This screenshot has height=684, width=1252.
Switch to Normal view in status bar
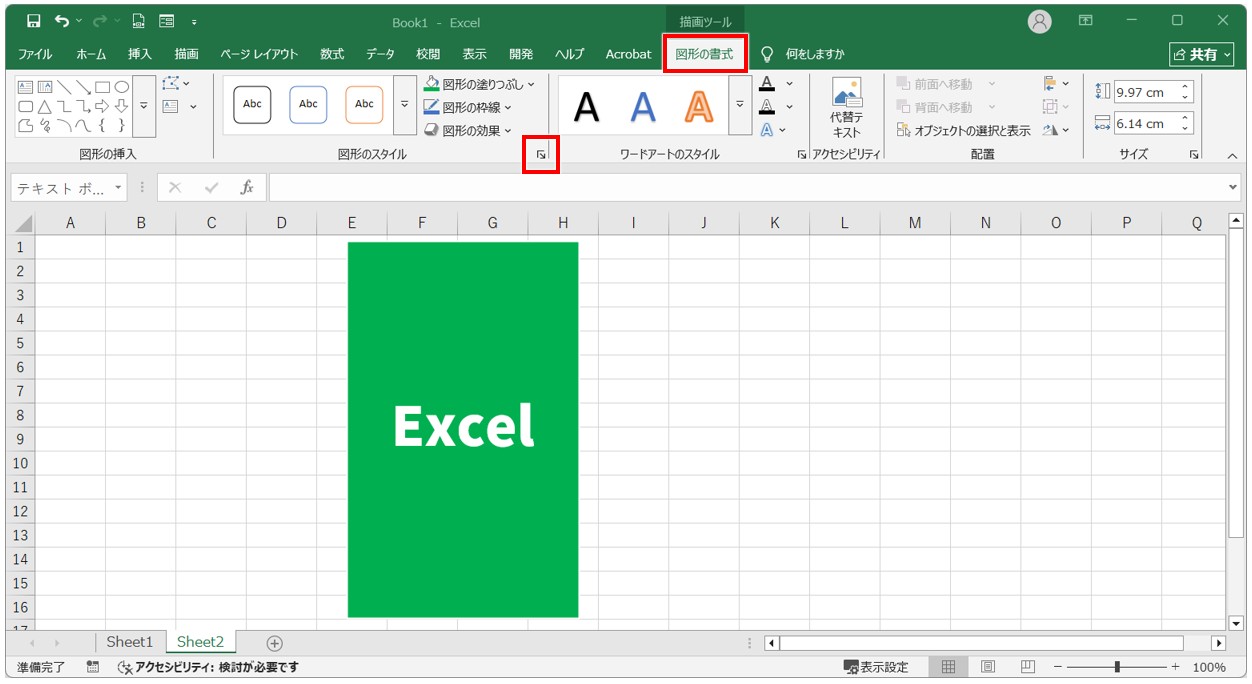[x=948, y=667]
